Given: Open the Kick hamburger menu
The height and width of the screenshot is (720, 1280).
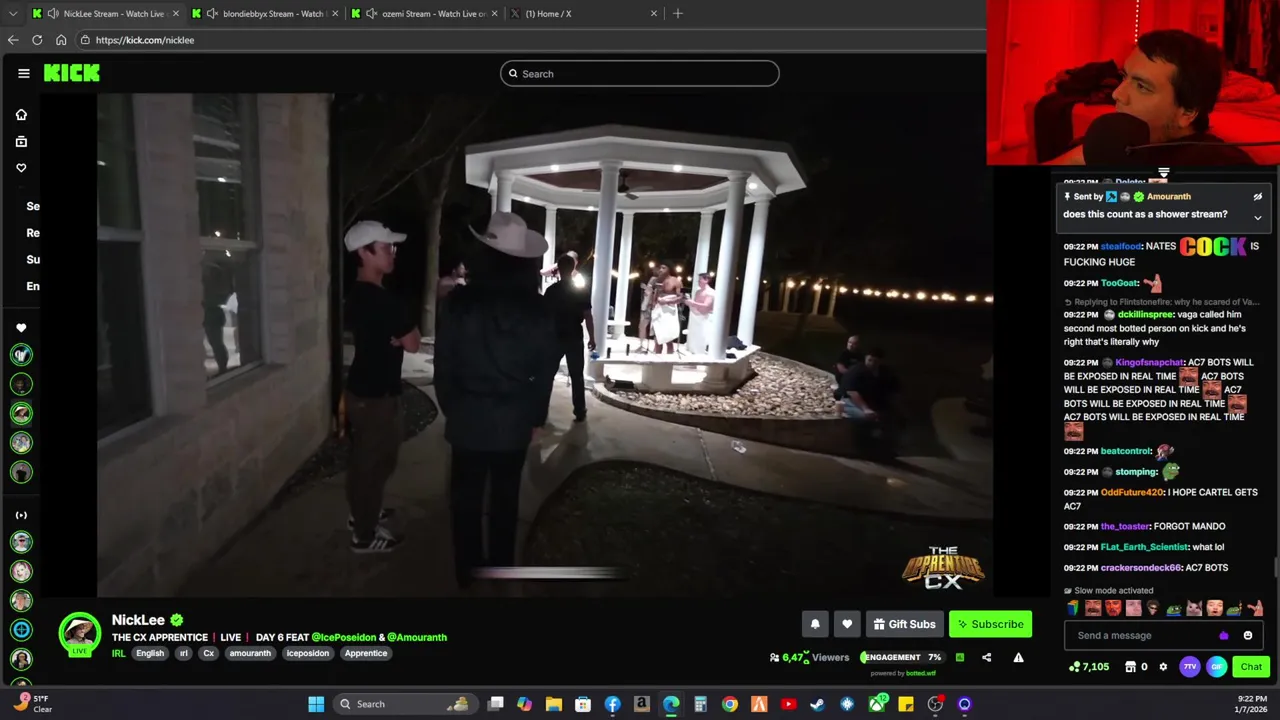Looking at the screenshot, I should click(24, 73).
